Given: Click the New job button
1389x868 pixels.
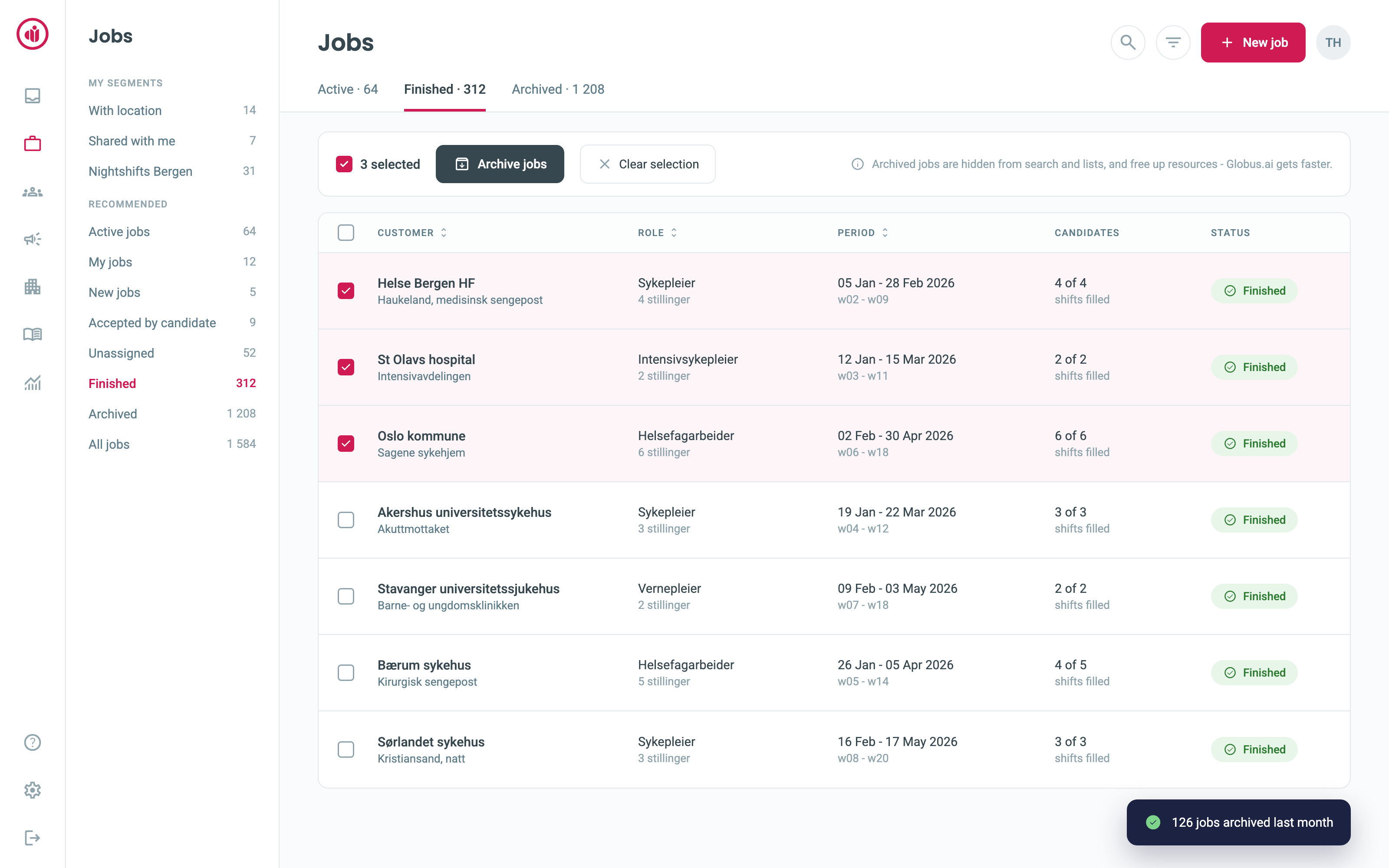Looking at the screenshot, I should (1253, 43).
